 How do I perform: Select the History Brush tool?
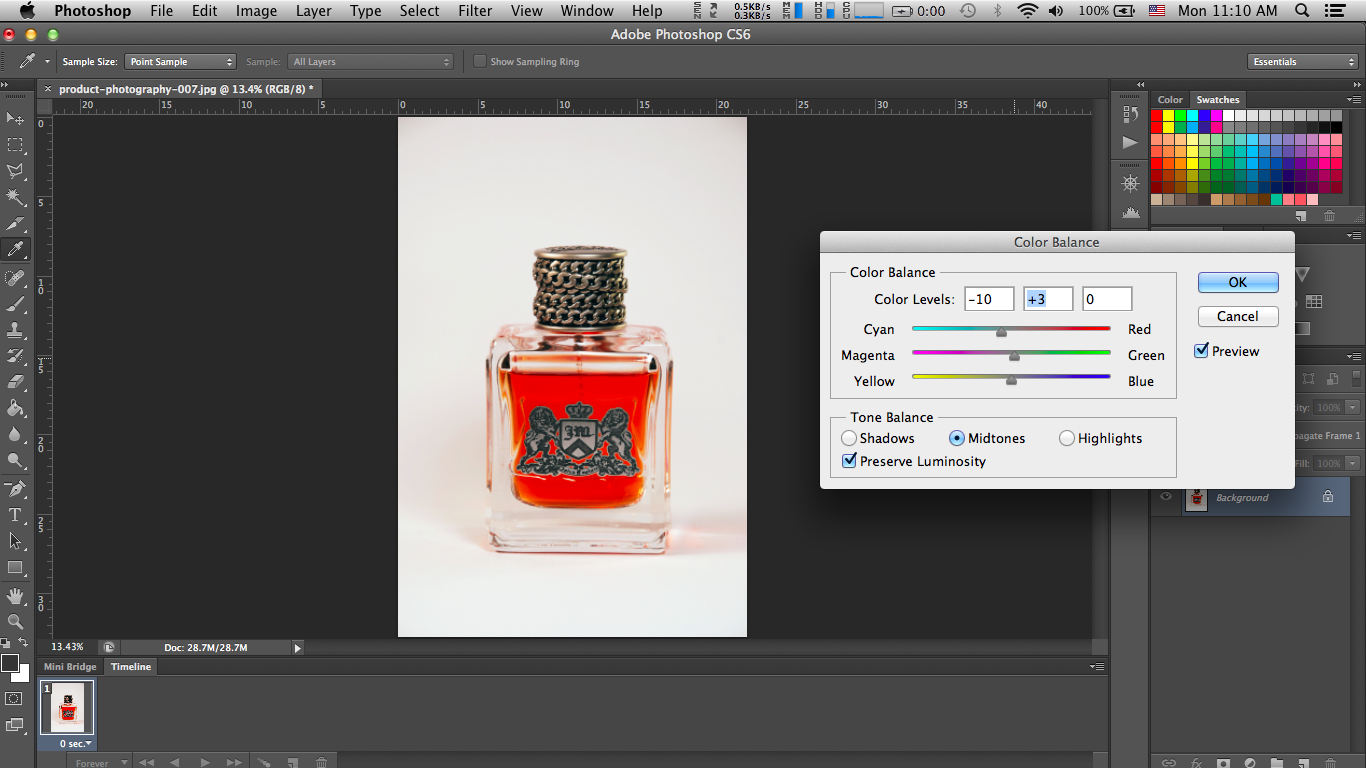click(x=15, y=355)
